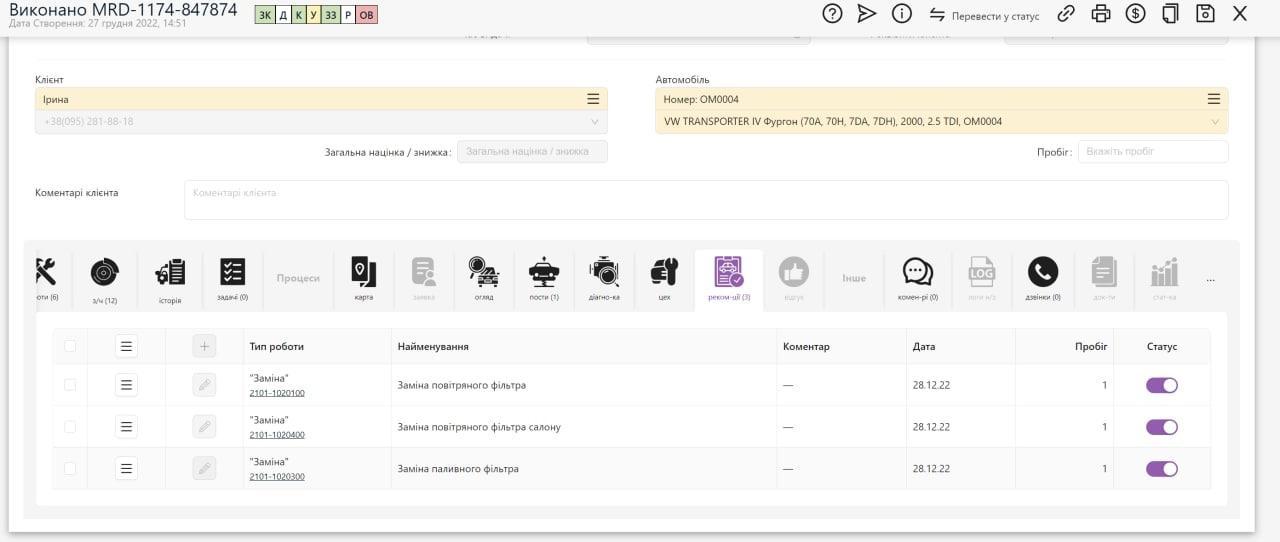This screenshot has height=542, width=1280.
Task: Open the client phone number dropdown
Action: [594, 122]
